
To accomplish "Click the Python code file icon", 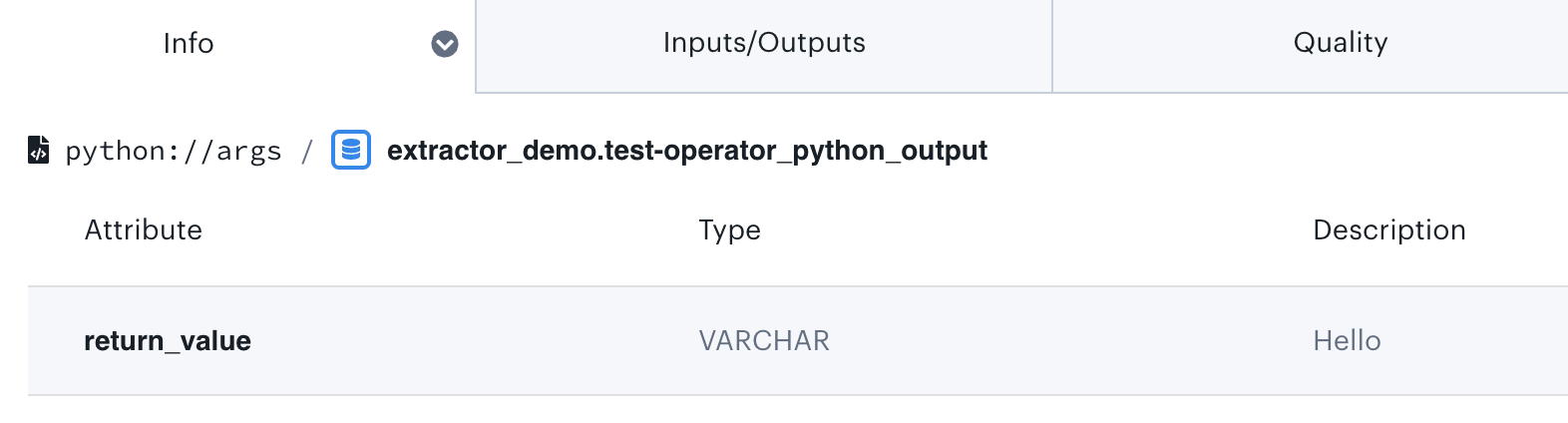I will tap(38, 150).
